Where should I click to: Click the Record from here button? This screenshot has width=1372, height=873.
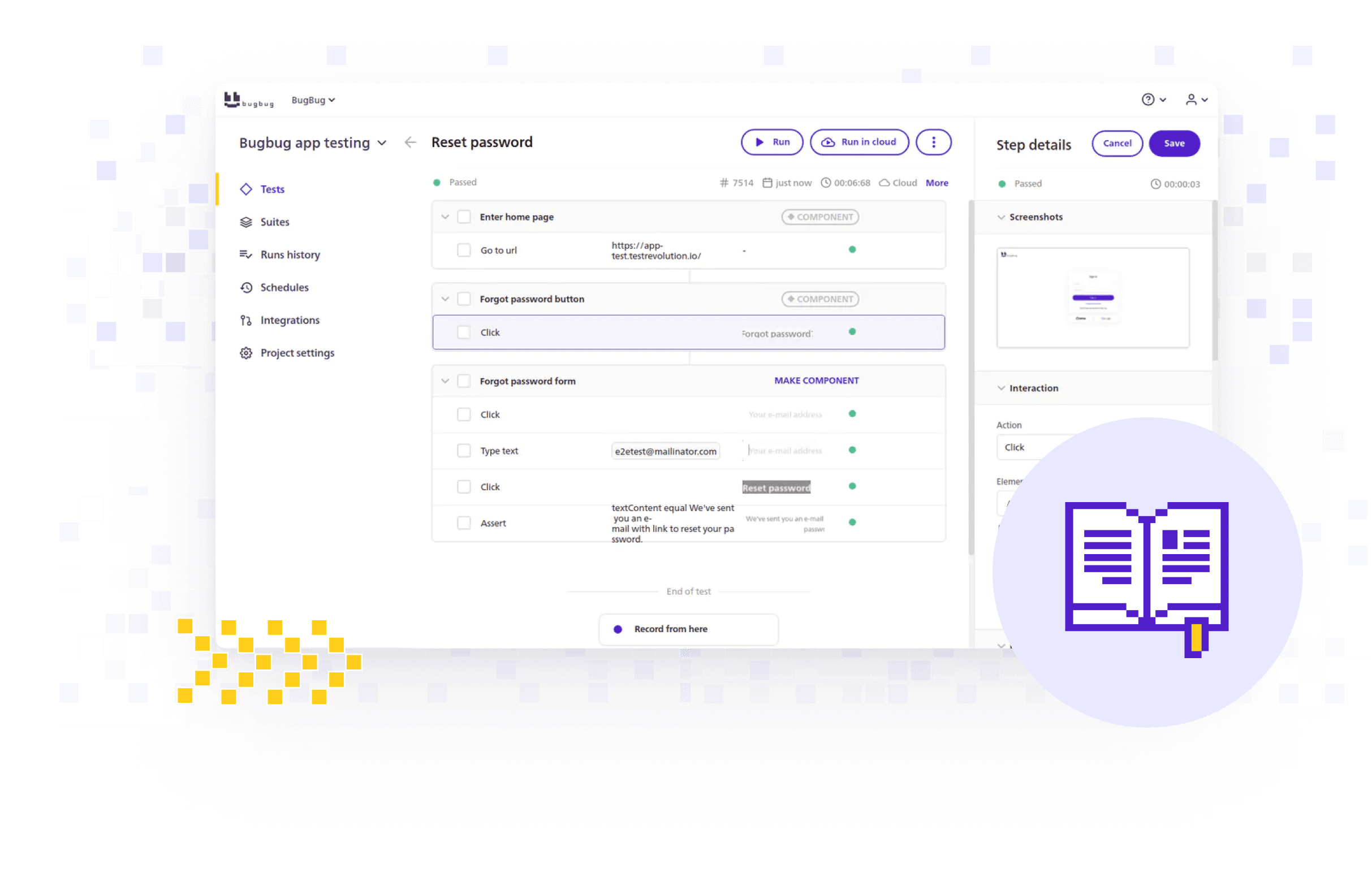[x=688, y=629]
